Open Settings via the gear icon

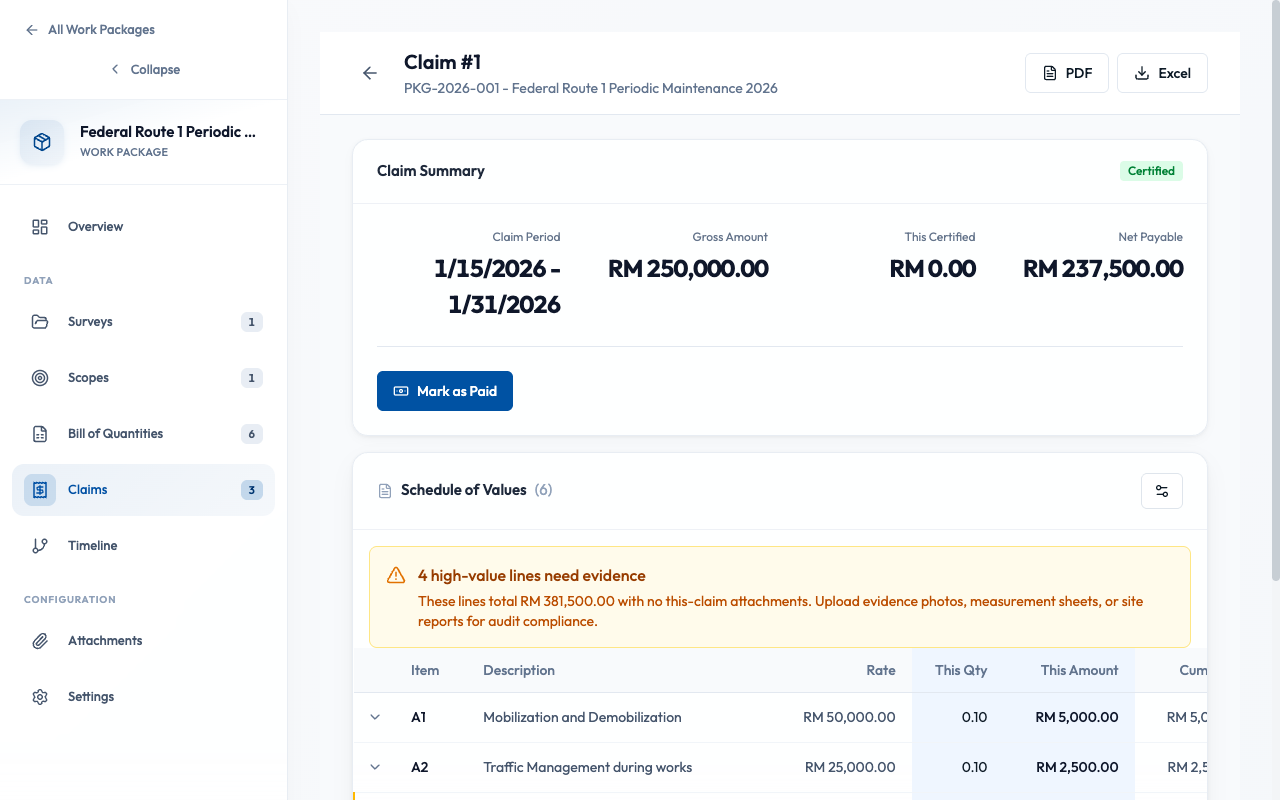[40, 696]
